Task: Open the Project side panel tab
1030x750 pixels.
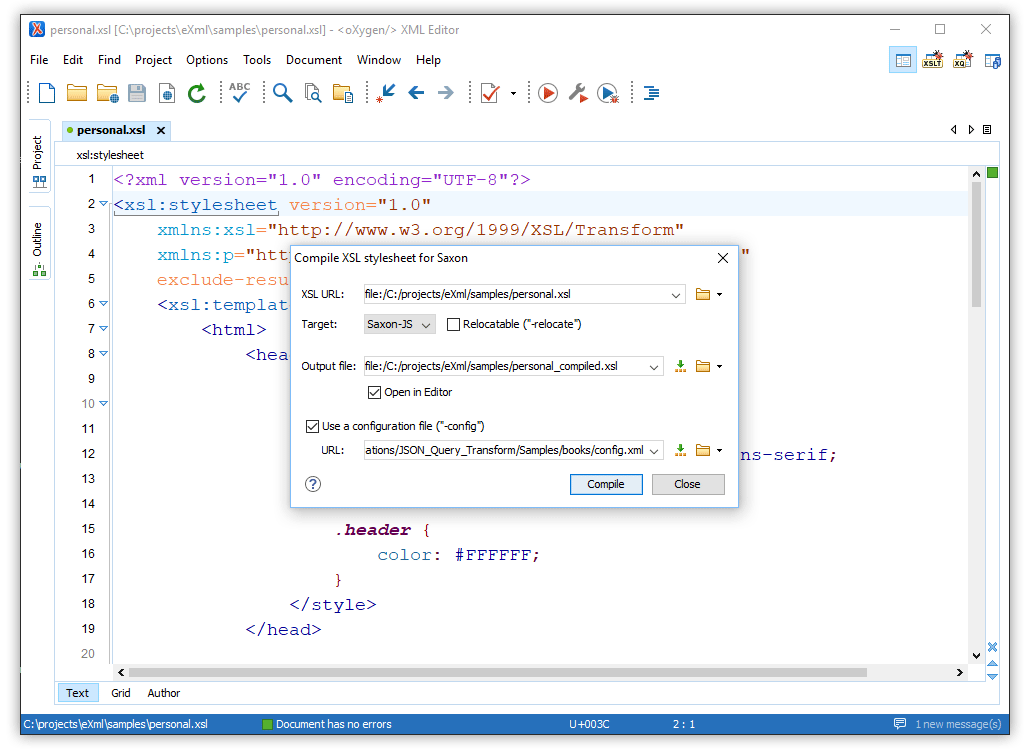Action: (x=38, y=156)
